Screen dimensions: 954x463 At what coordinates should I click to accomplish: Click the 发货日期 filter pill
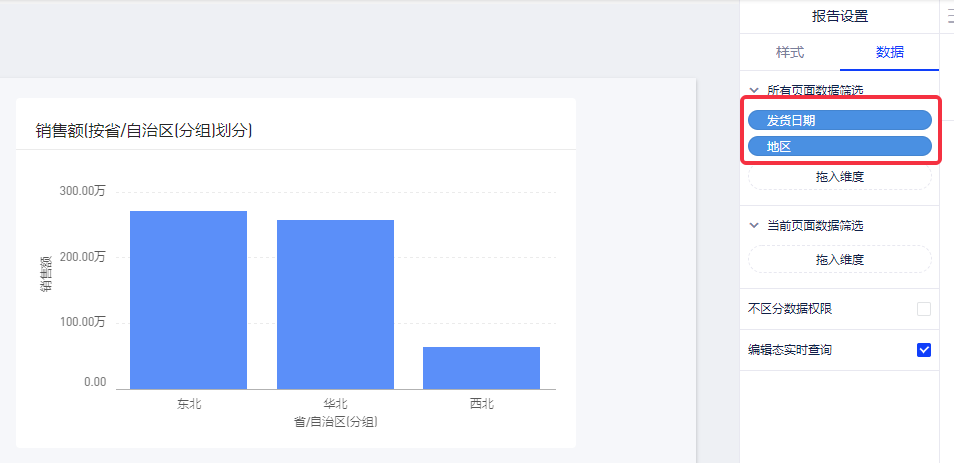[x=839, y=120]
